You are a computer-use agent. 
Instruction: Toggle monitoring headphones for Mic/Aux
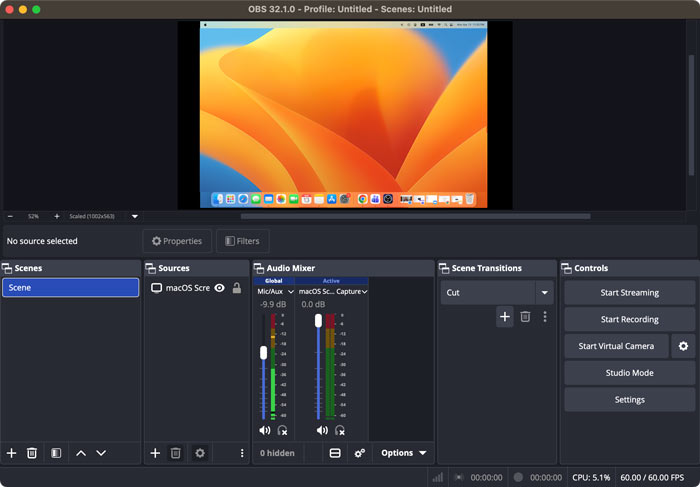[x=283, y=430]
